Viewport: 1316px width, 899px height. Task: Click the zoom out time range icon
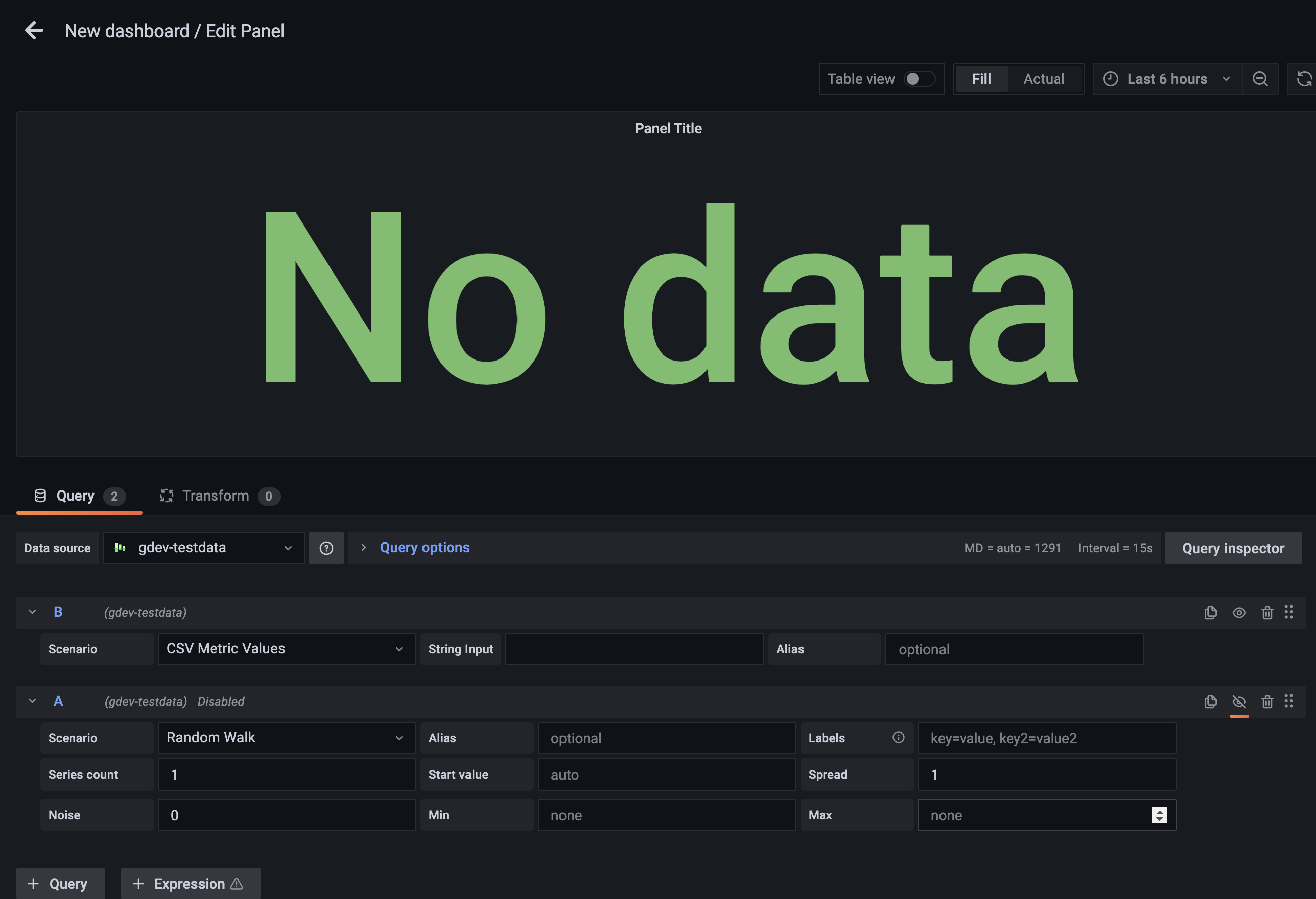click(1260, 79)
